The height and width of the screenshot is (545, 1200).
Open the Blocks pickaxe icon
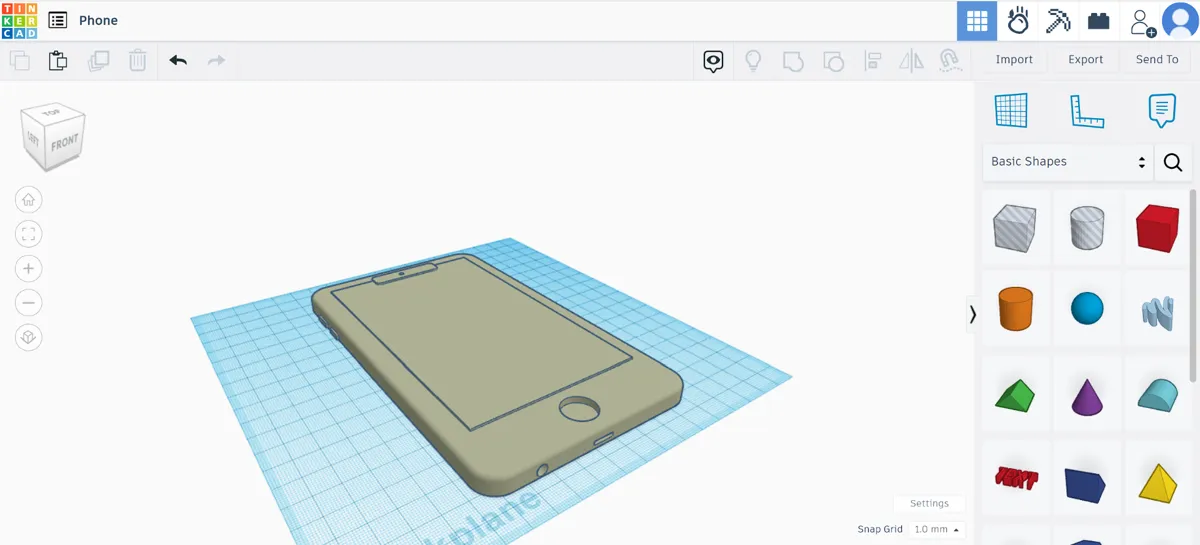coord(1059,21)
